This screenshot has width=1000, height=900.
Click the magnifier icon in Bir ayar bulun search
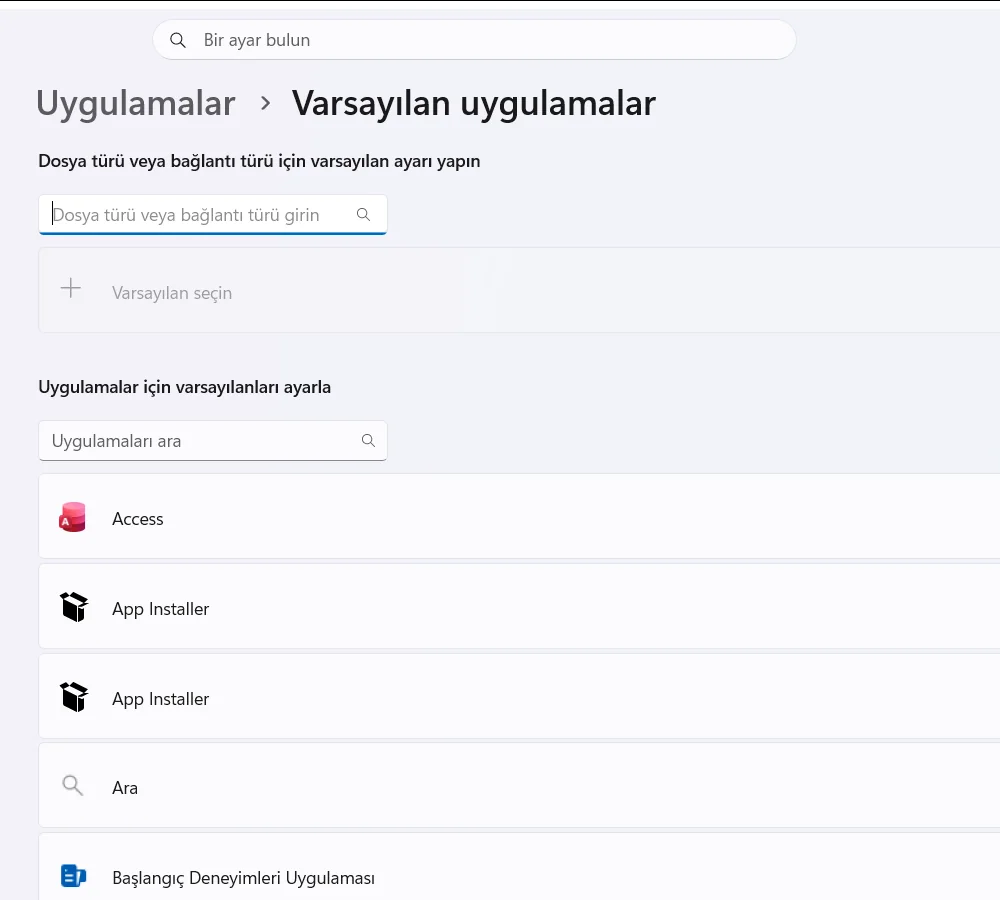(178, 40)
